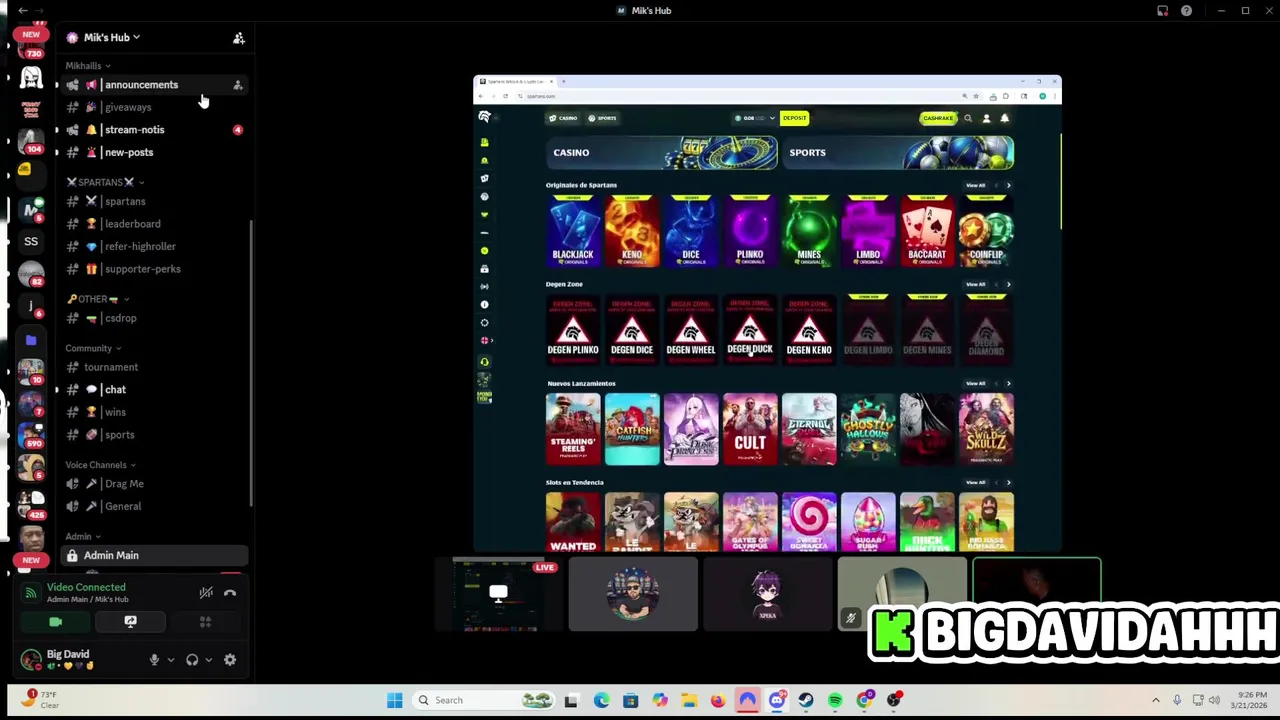Deafen audio with the headphones icon
The image size is (1280, 720).
coord(192,660)
